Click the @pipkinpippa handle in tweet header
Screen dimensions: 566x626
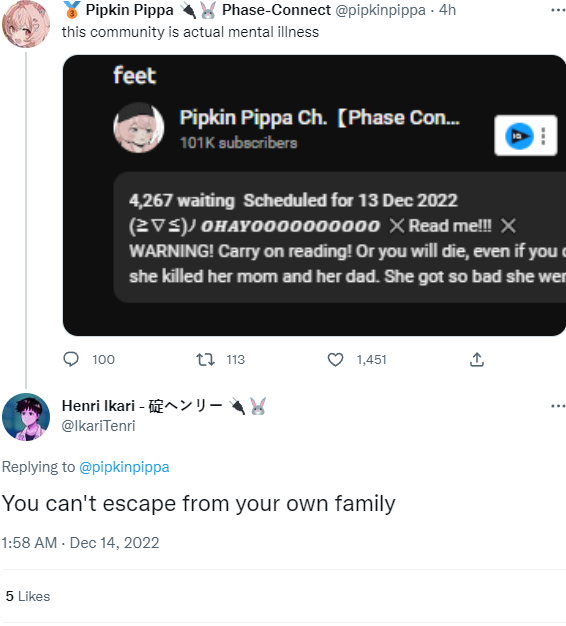(x=380, y=10)
